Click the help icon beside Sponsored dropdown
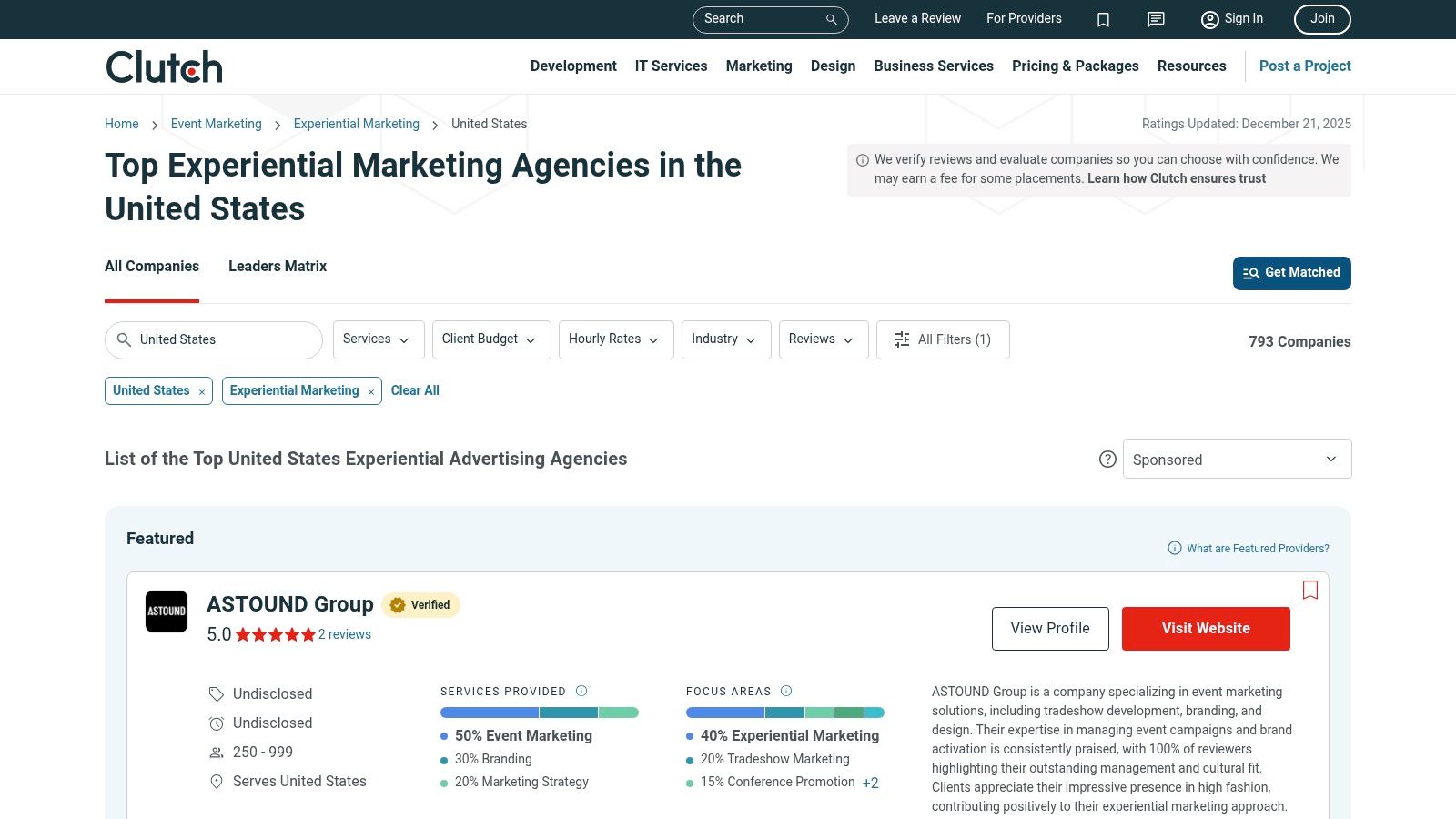The height and width of the screenshot is (819, 1456). click(1107, 460)
